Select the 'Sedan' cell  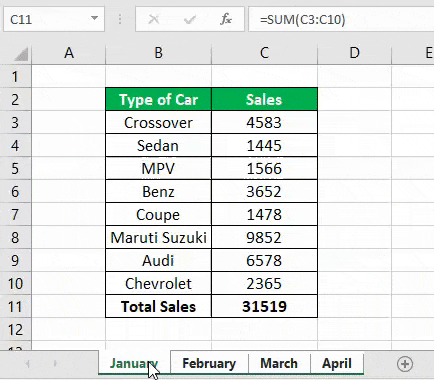158,145
